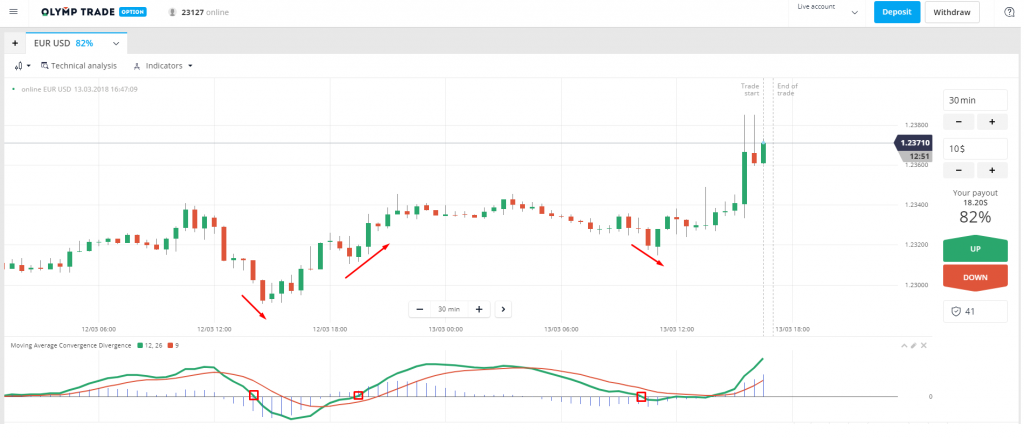This screenshot has width=1024, height=438.
Task: Click the 23127 online counter text
Action: (x=204, y=12)
